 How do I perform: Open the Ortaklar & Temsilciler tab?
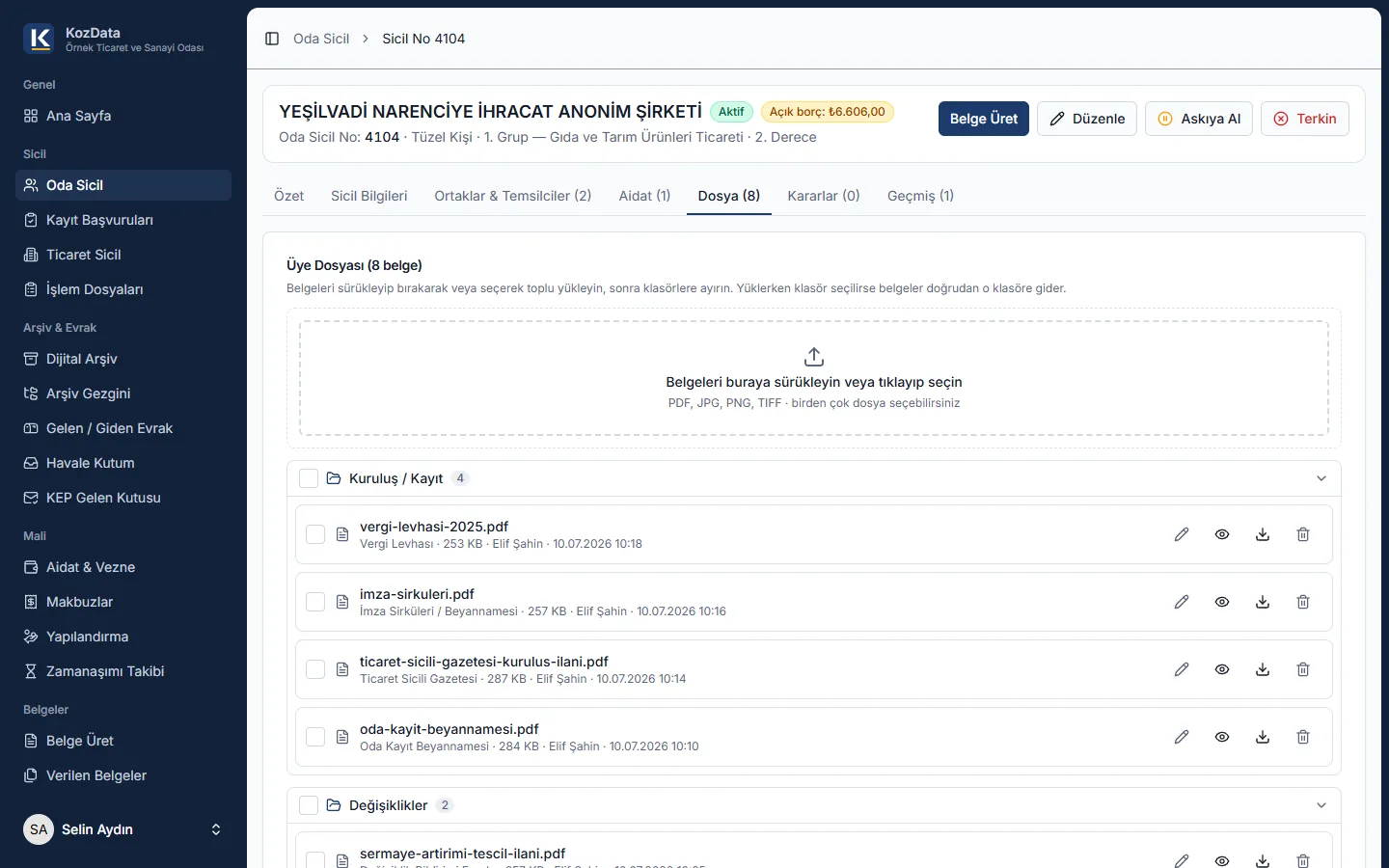point(513,196)
